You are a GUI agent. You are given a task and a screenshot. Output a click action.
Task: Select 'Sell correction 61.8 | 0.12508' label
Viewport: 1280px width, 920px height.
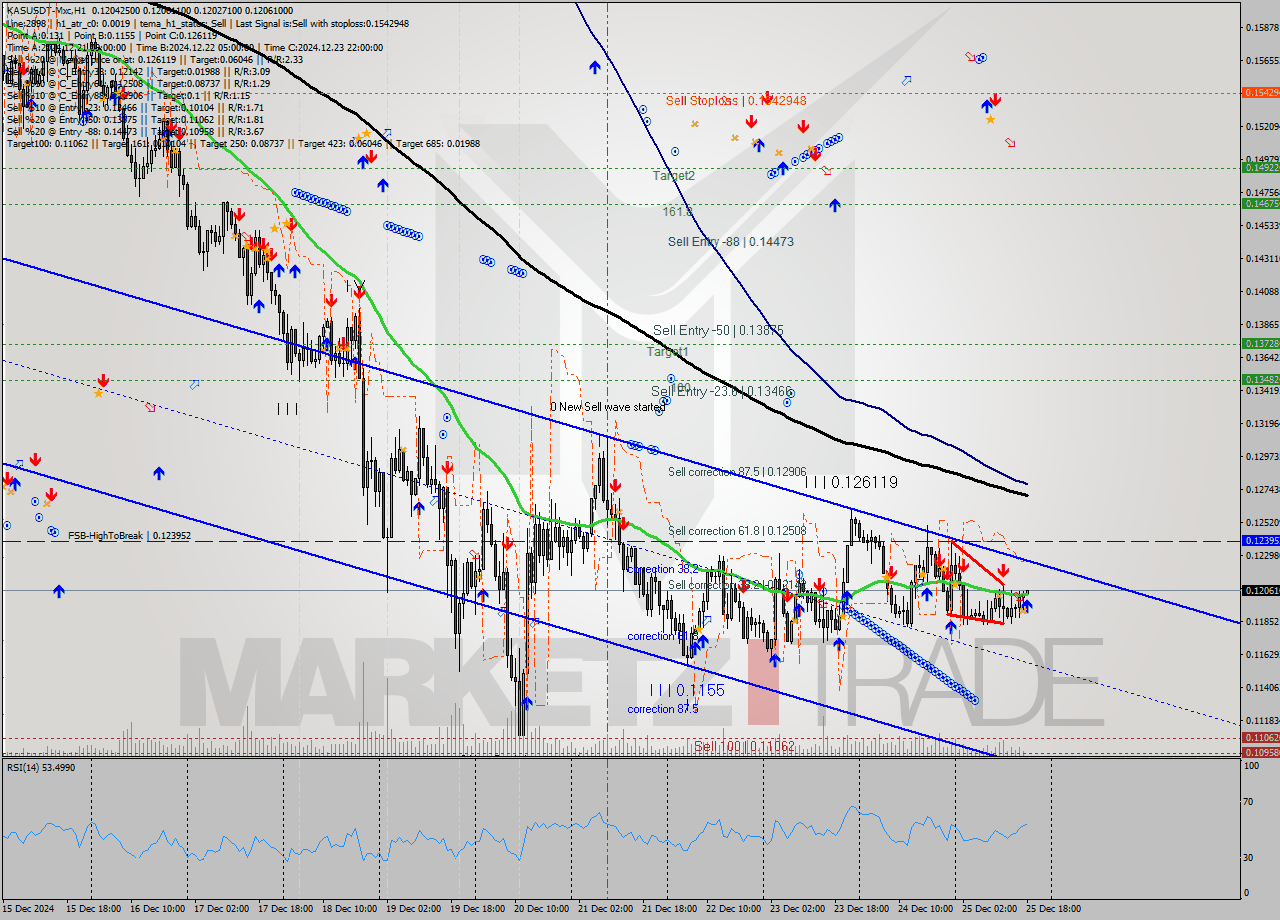point(736,531)
